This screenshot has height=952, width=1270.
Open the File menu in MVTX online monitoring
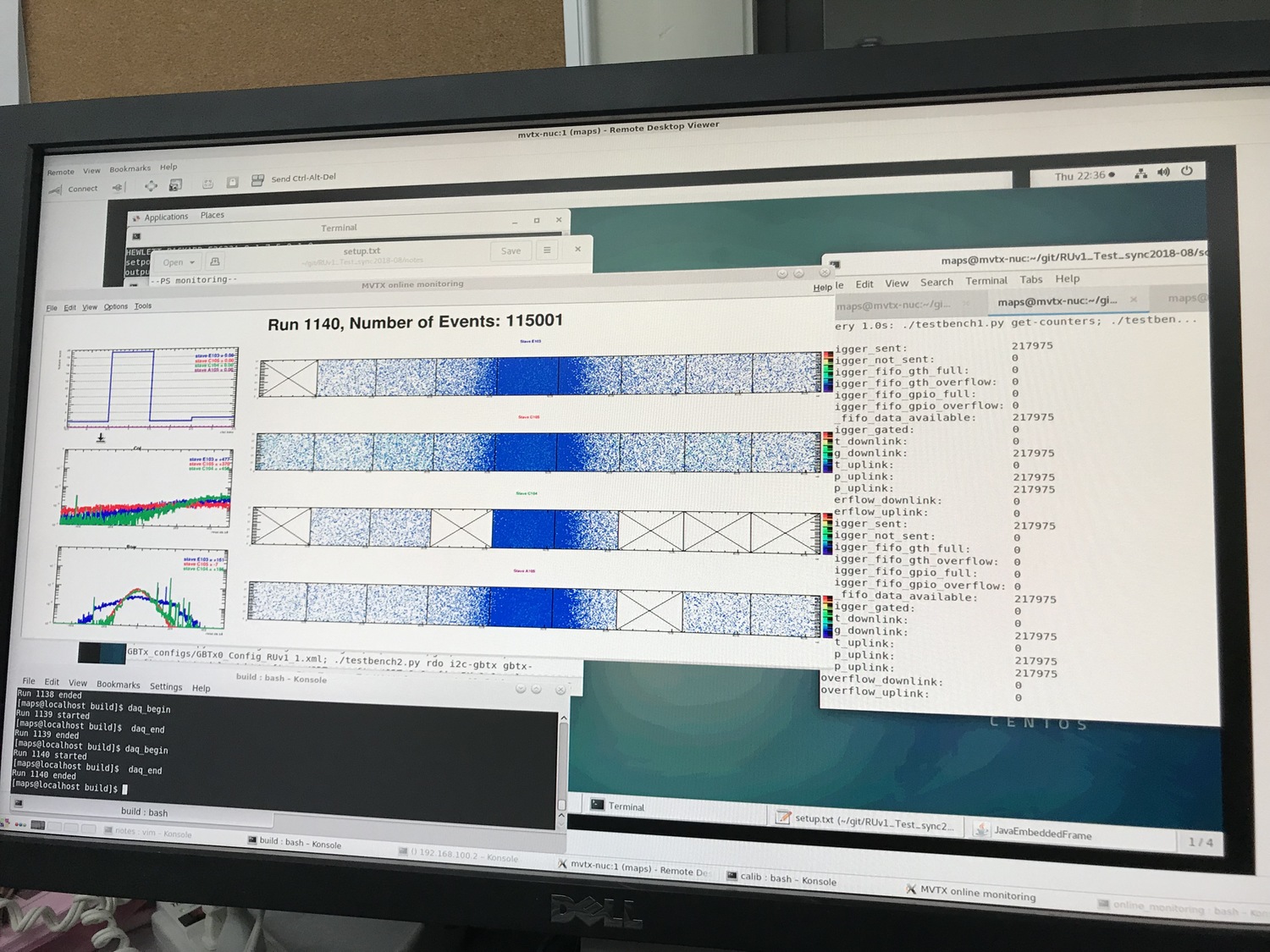click(52, 308)
